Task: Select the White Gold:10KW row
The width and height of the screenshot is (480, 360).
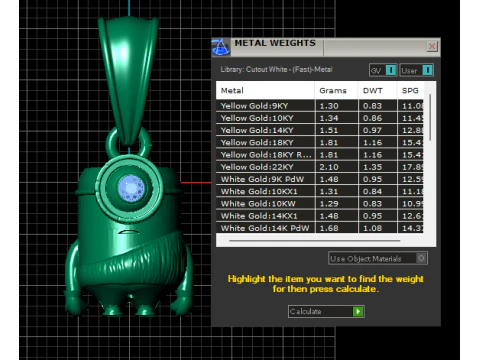Action: 320,204
